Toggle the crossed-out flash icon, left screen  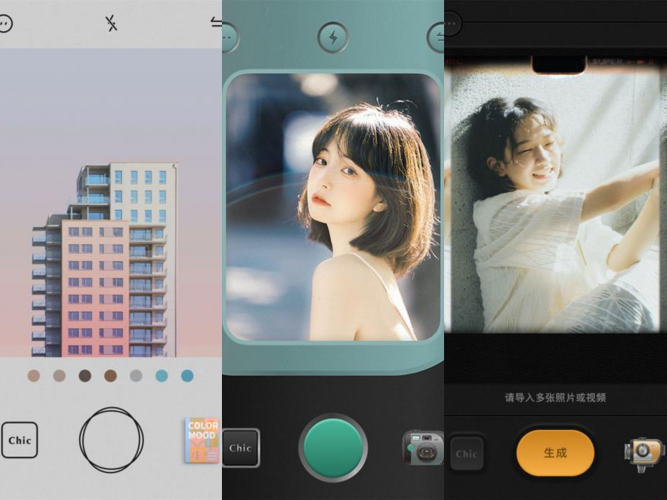pos(111,23)
